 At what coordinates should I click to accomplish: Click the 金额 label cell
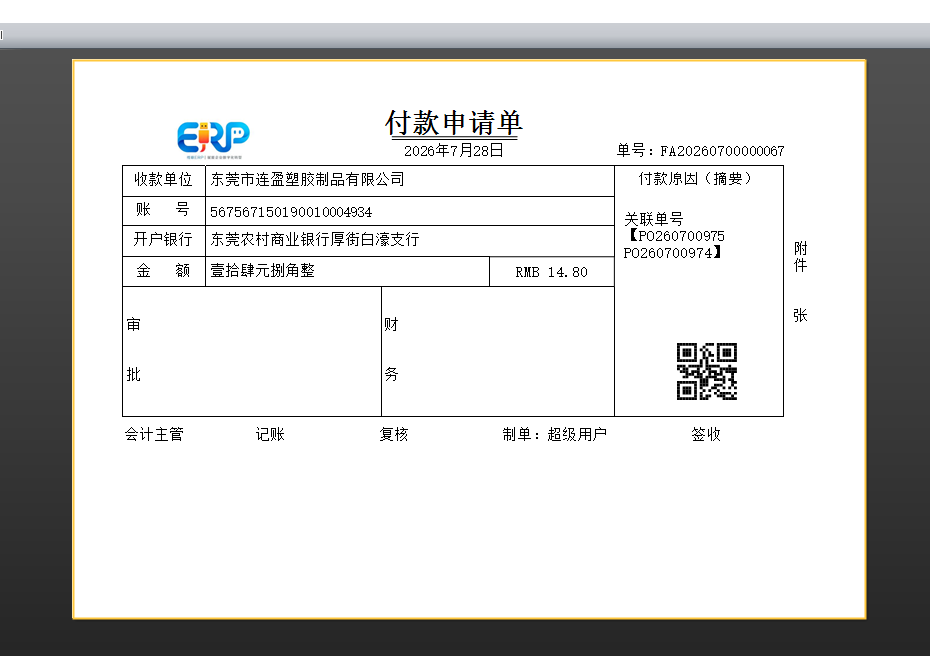164,272
